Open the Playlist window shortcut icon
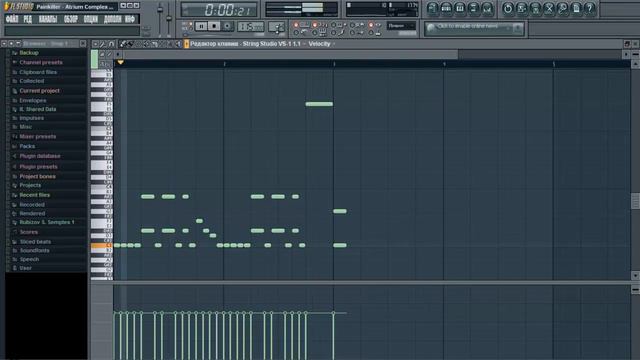This screenshot has width=640, height=360. tap(432, 8)
